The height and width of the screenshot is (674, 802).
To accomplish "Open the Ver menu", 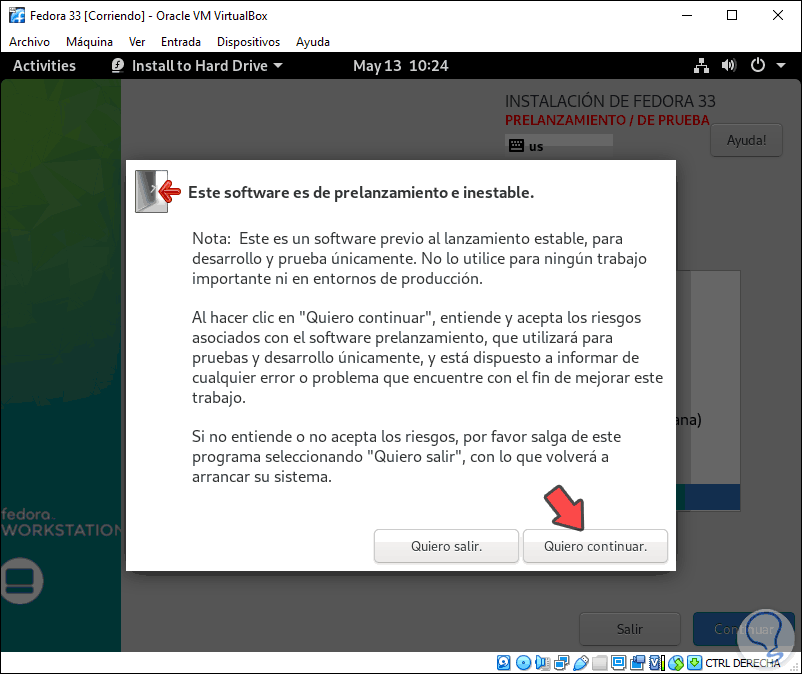I will pyautogui.click(x=137, y=42).
